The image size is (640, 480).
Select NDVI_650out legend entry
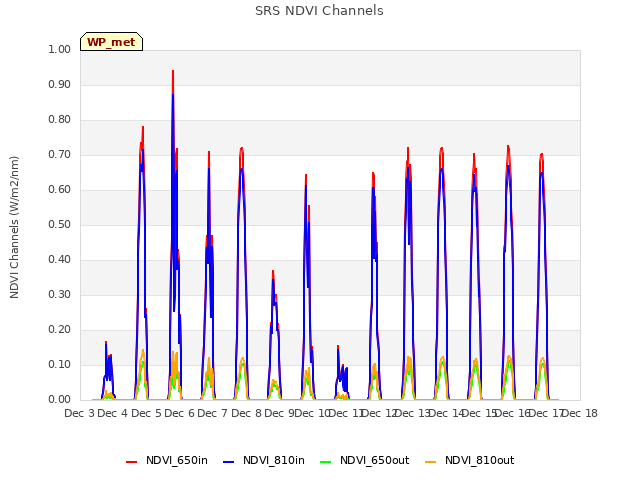pyautogui.click(x=364, y=460)
